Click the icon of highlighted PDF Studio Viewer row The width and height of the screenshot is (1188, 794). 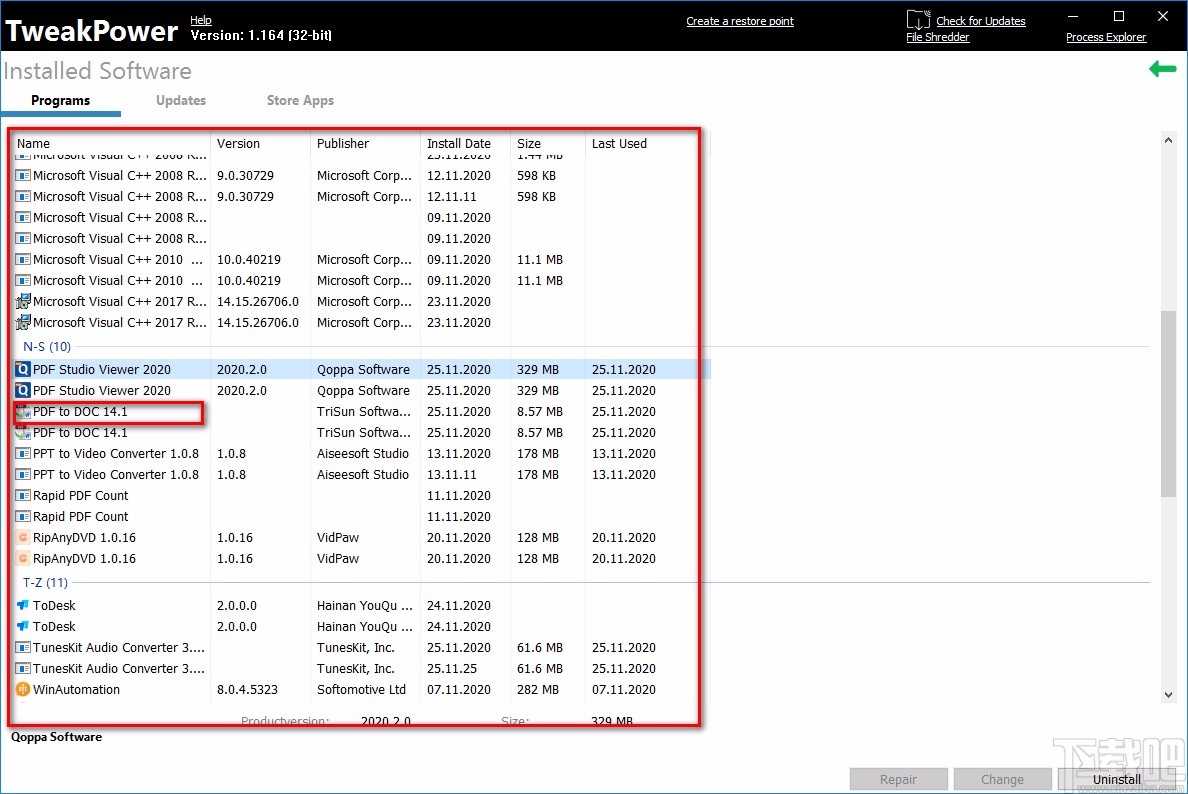coord(23,370)
